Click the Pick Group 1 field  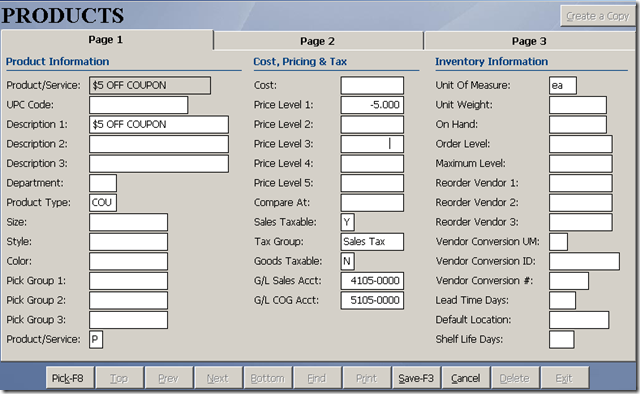coord(128,281)
